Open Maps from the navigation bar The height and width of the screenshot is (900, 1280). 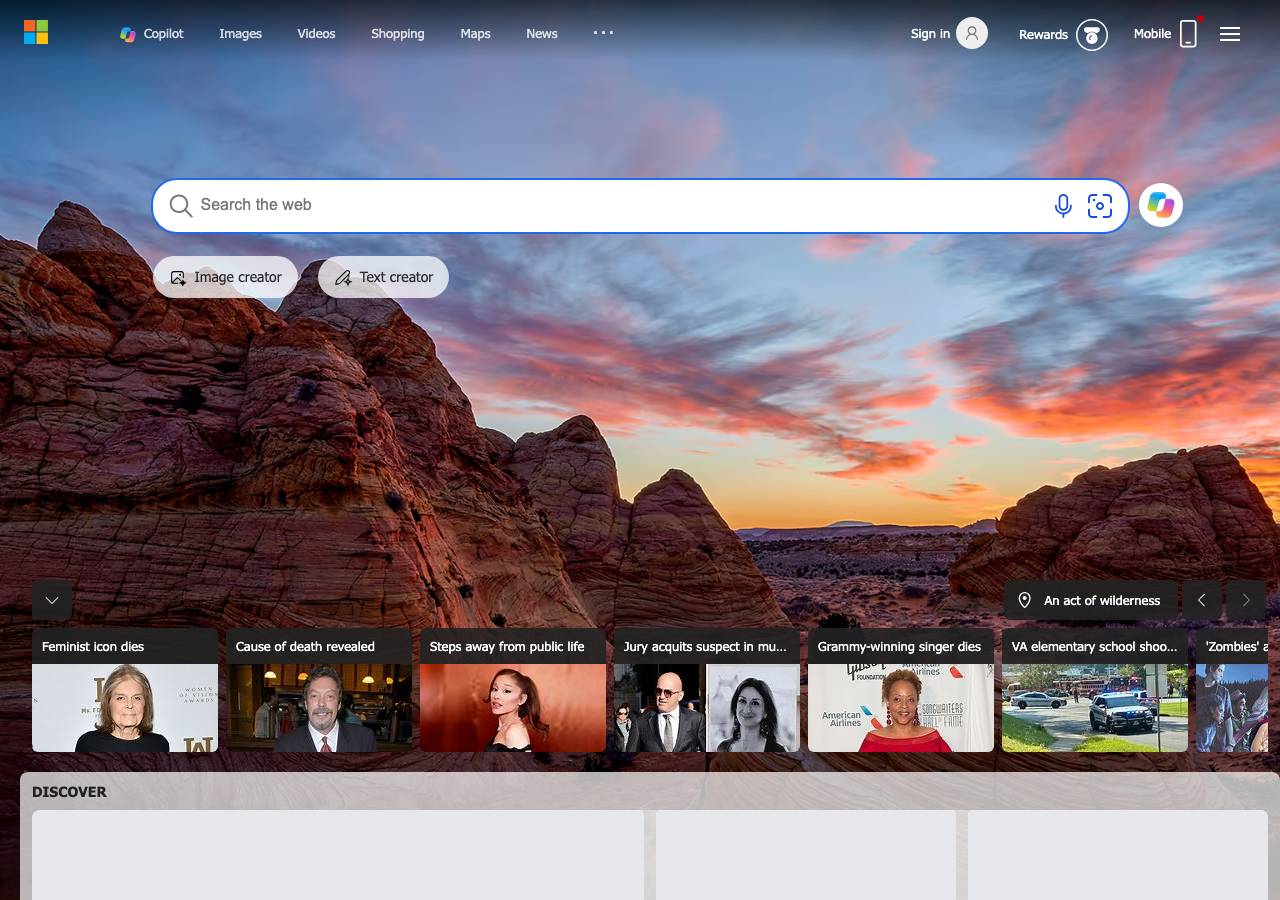tap(475, 34)
